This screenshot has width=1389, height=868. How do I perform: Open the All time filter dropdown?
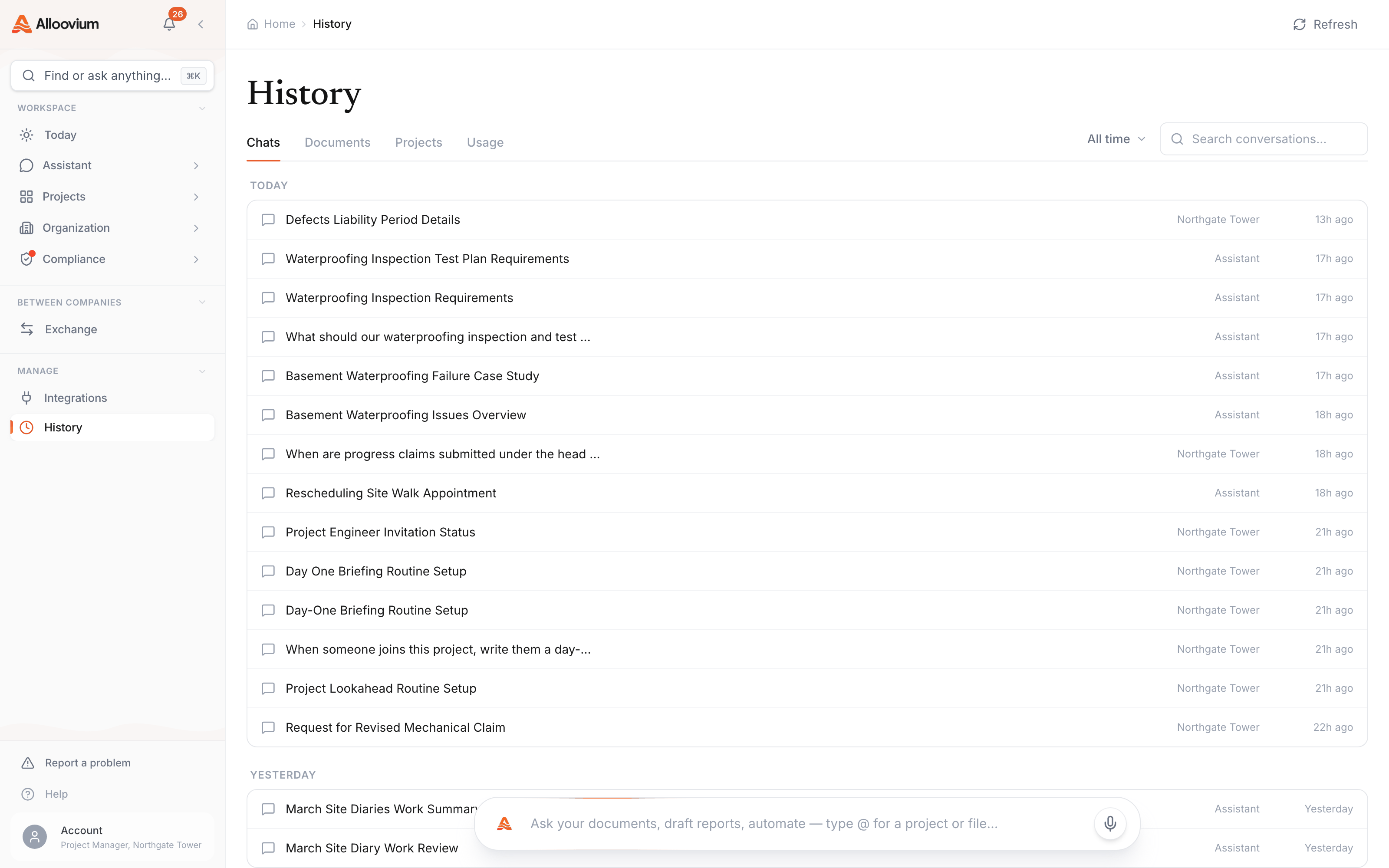1116,139
